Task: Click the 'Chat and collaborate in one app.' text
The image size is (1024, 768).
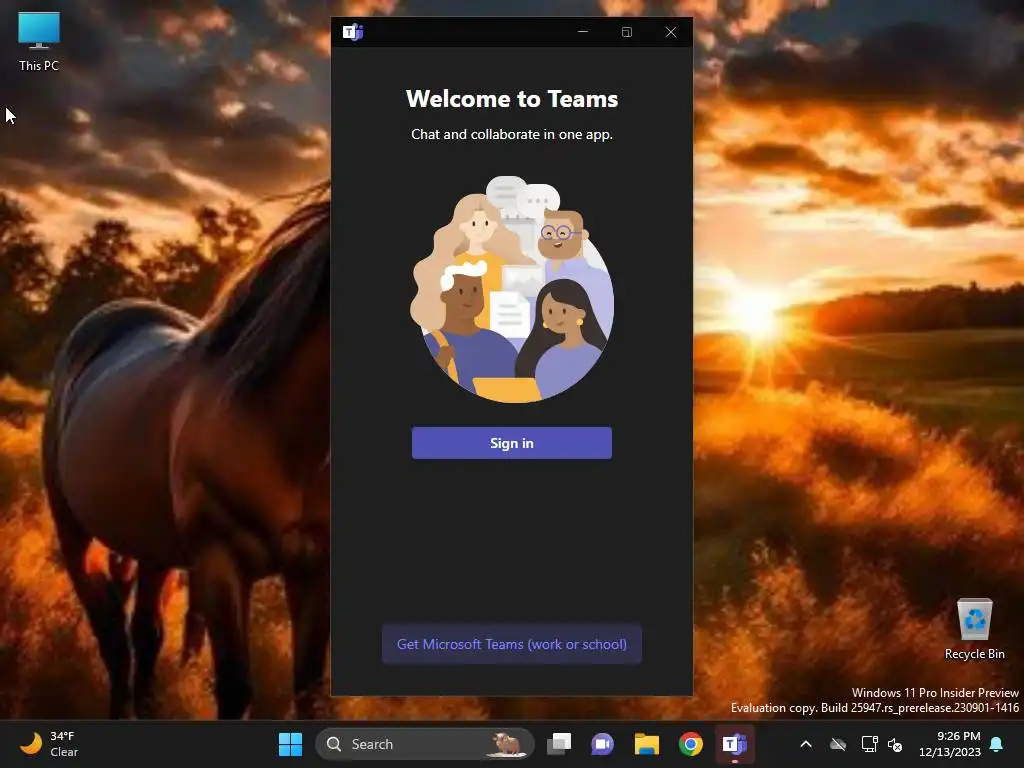Action: [511, 135]
